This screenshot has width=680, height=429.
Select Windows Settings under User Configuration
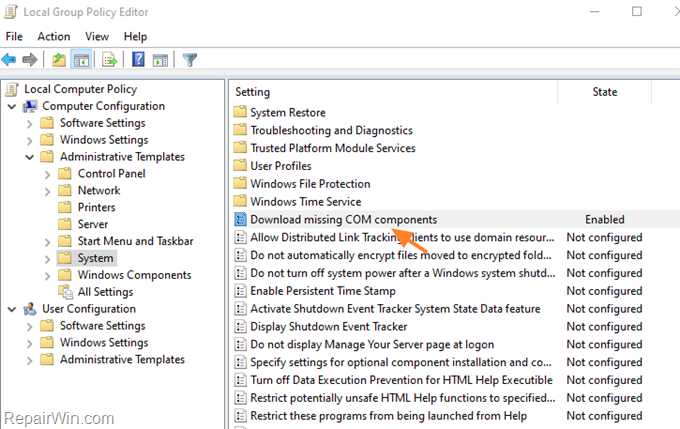click(104, 343)
